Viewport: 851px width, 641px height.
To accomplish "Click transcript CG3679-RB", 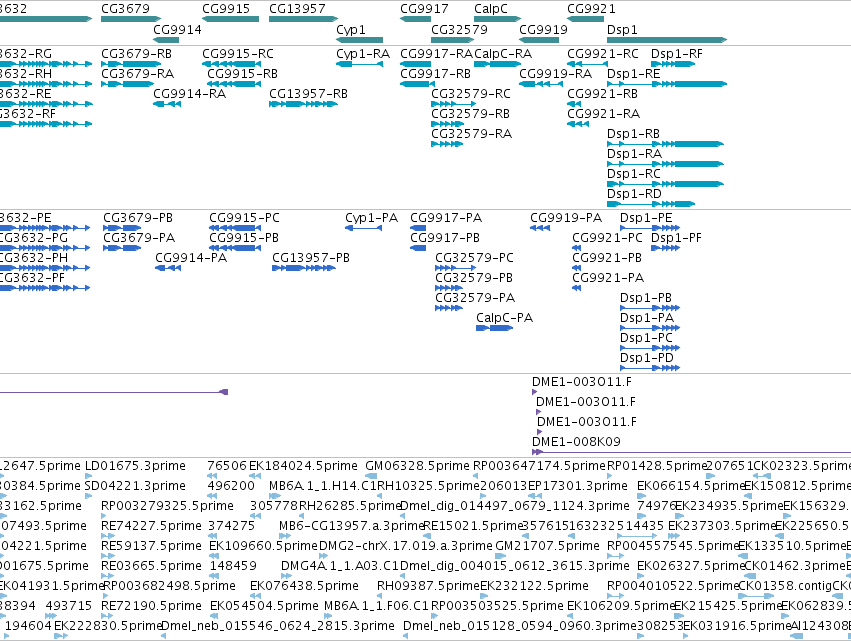I will (x=131, y=64).
